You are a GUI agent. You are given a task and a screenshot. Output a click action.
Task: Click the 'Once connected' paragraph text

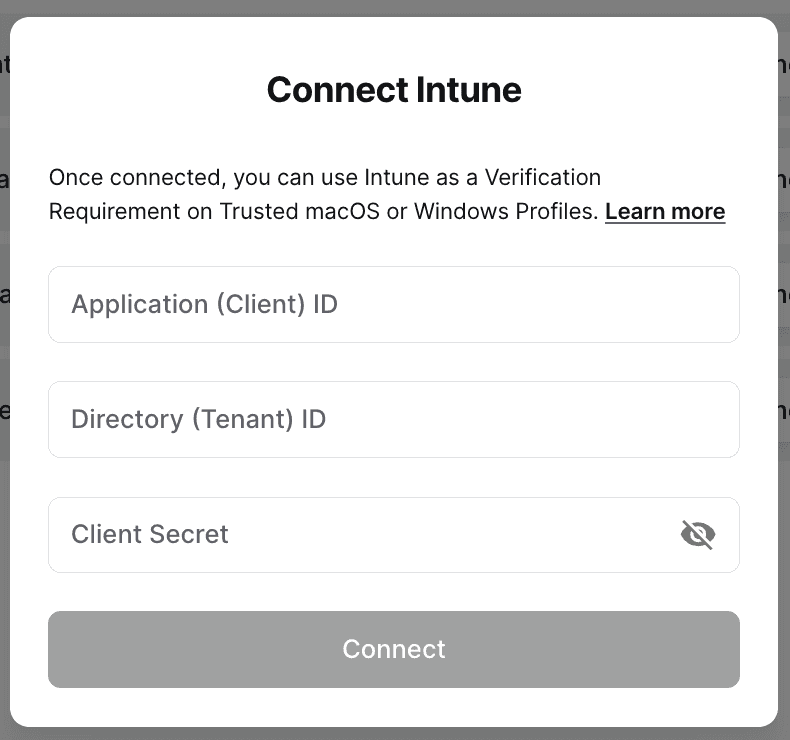pyautogui.click(x=325, y=178)
